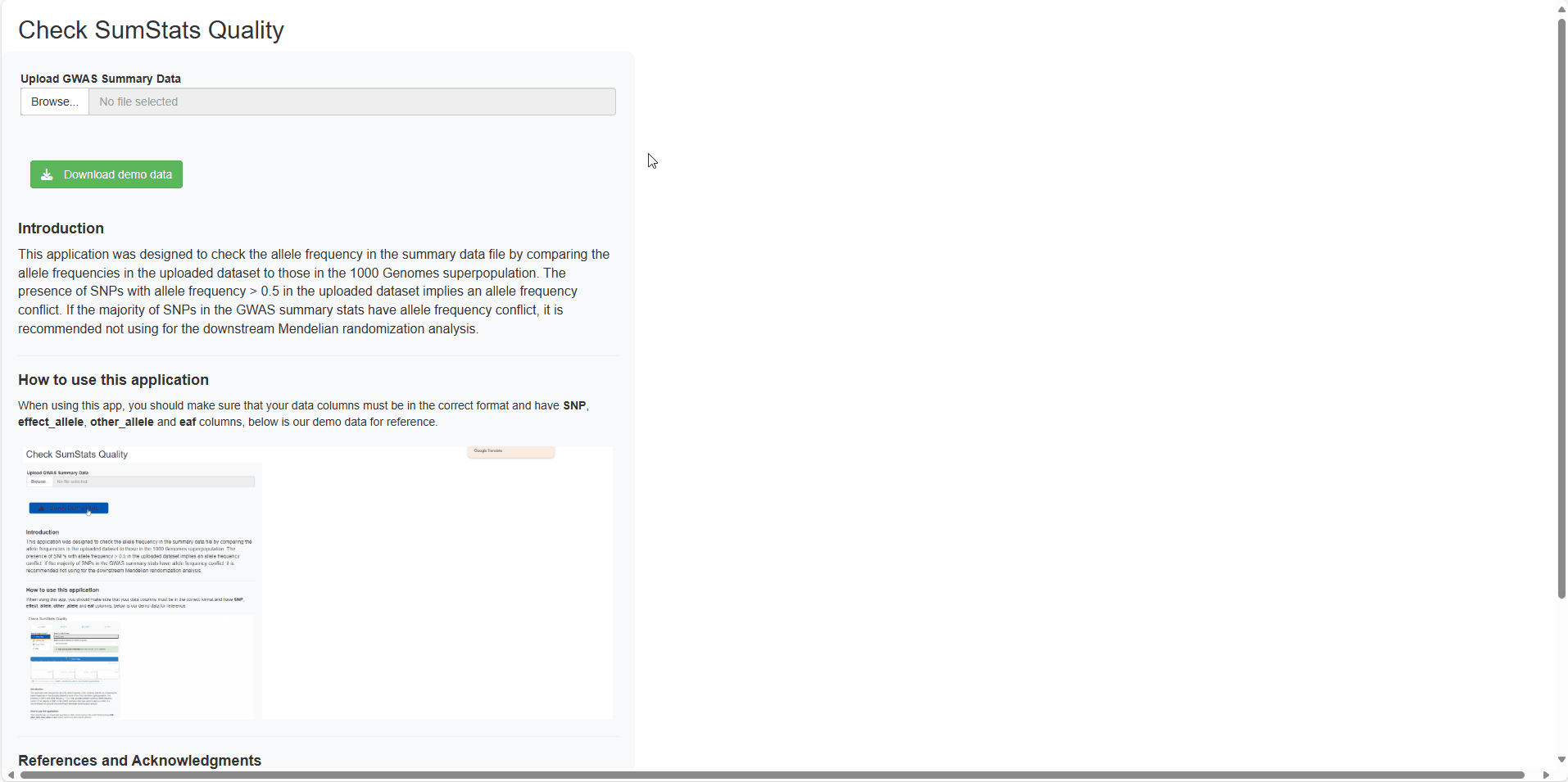Click the vertical scrollbar up arrow
This screenshot has height=782, width=1568.
1561,9
